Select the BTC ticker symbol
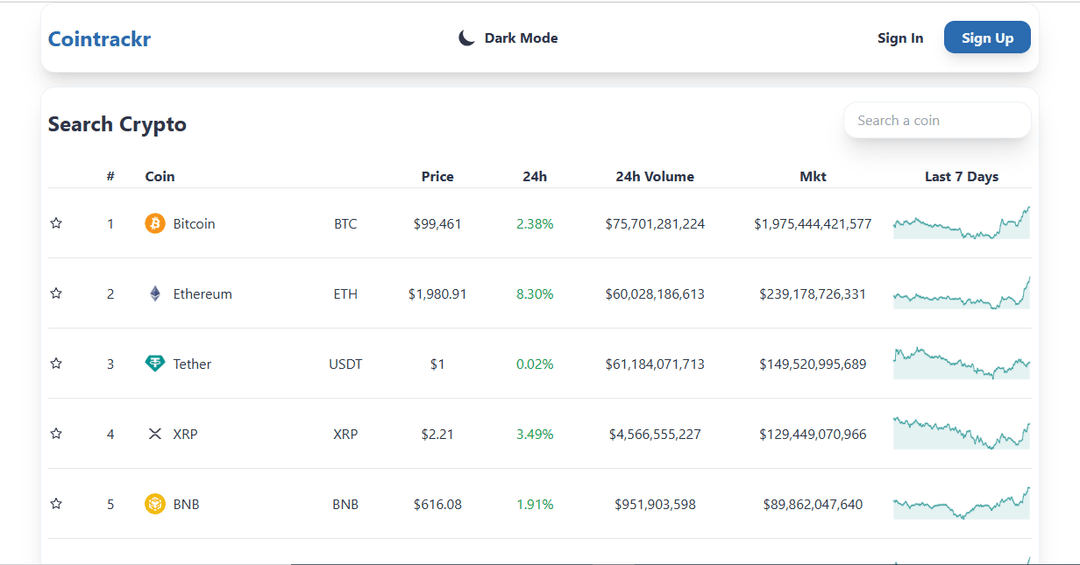The image size is (1080, 565). [x=346, y=224]
